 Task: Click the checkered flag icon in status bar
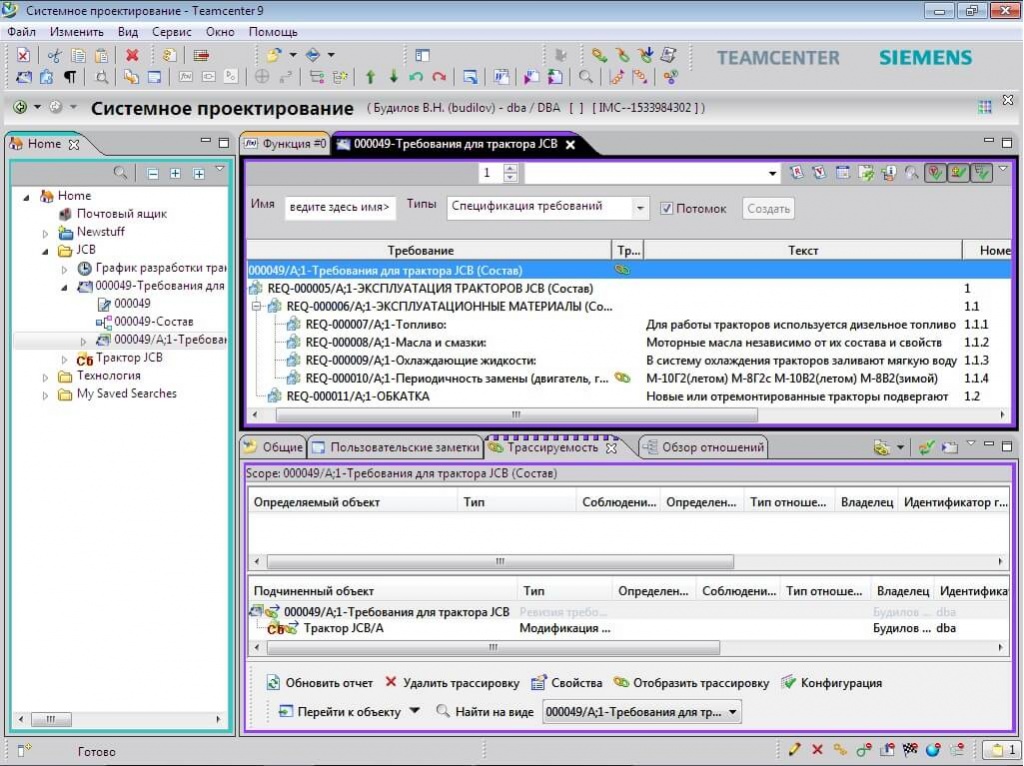pos(910,750)
